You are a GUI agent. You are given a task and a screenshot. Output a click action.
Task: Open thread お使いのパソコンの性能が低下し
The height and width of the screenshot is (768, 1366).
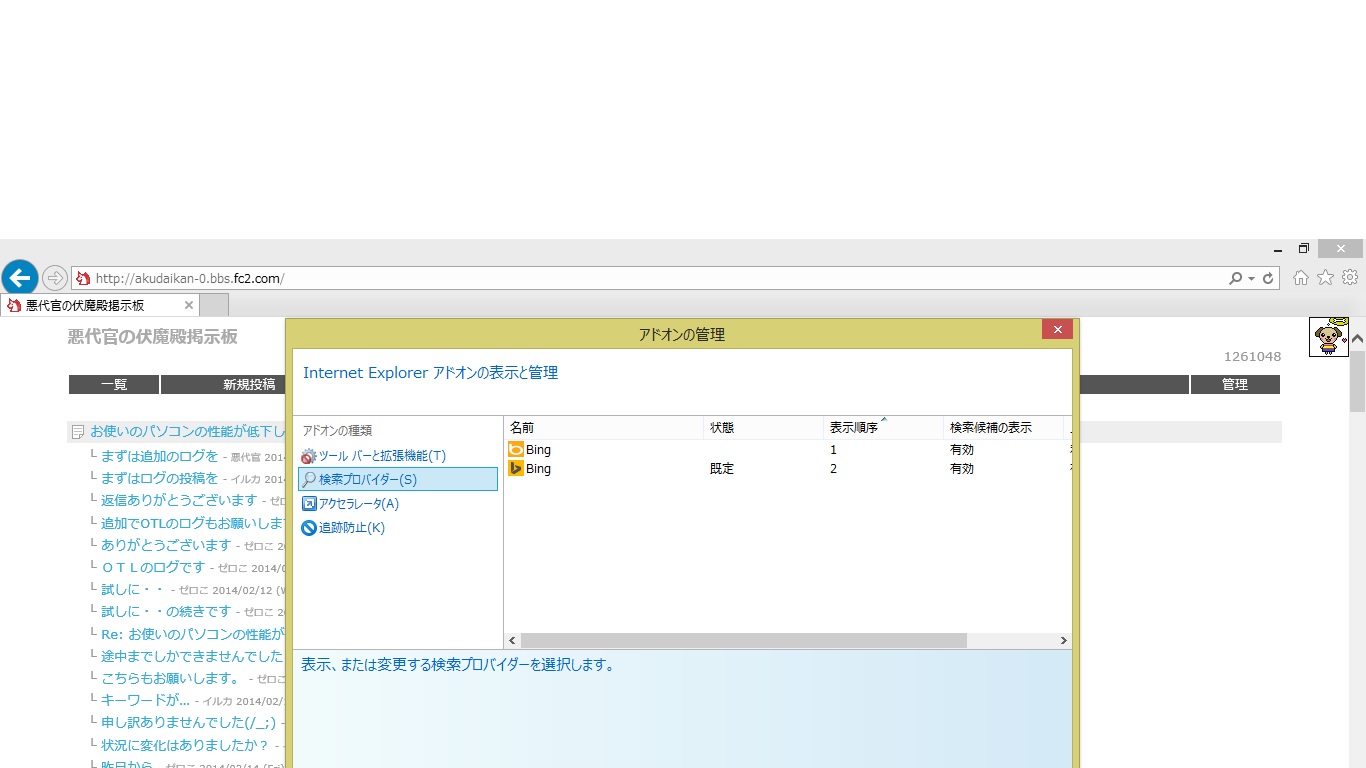click(188, 432)
